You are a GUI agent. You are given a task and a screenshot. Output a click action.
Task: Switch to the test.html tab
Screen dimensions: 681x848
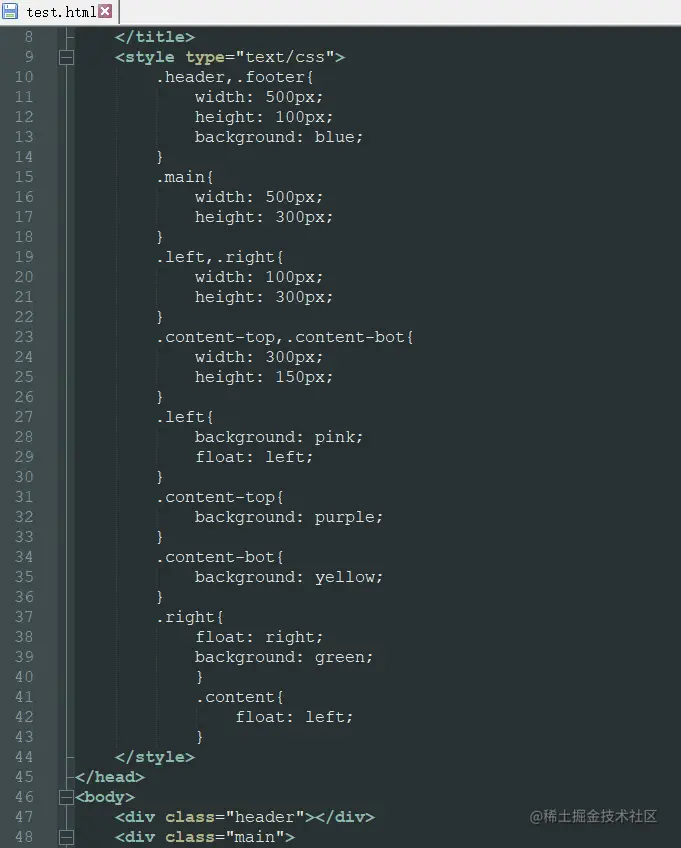point(60,11)
